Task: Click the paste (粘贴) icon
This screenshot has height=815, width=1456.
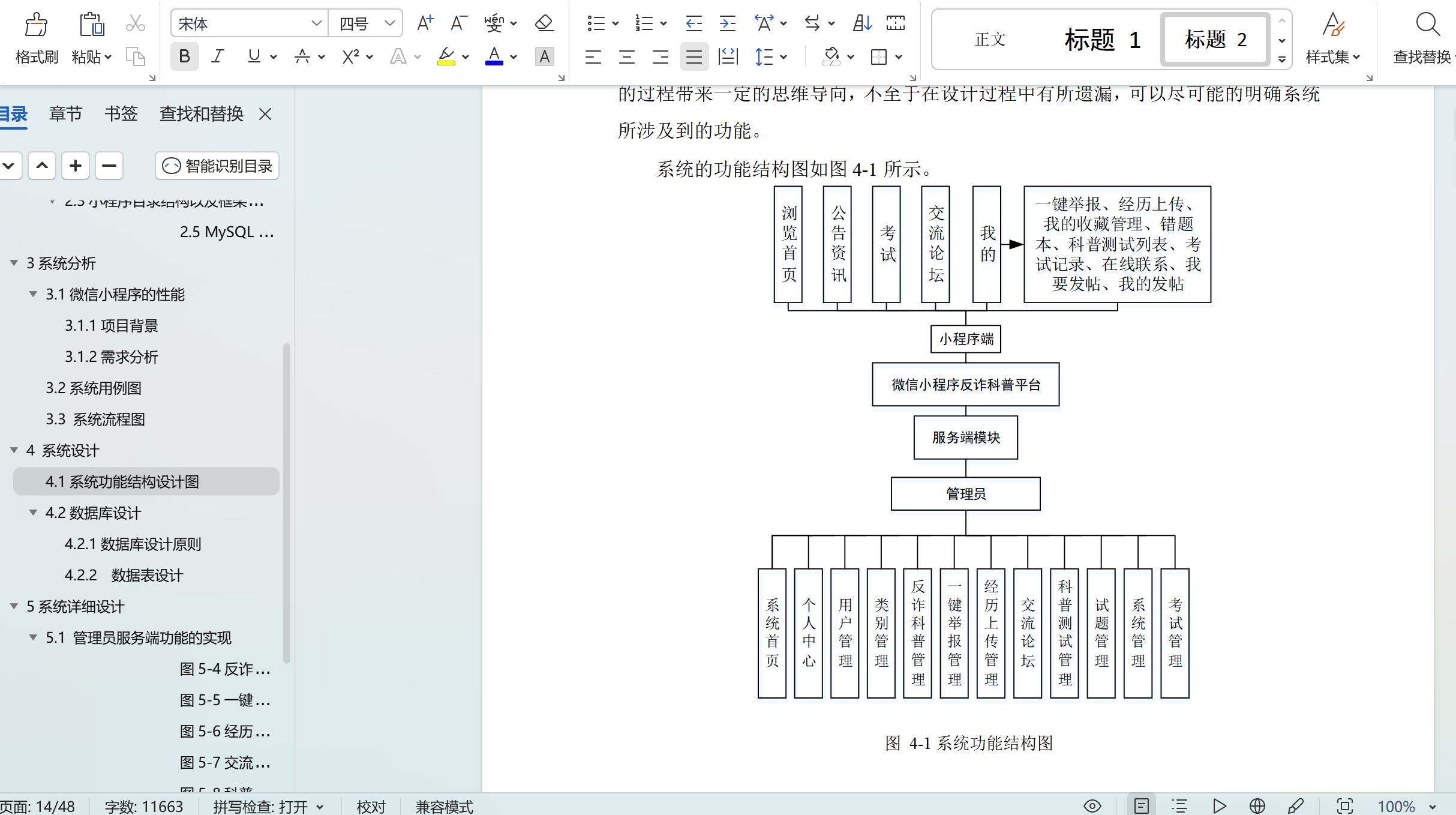Action: 90,38
